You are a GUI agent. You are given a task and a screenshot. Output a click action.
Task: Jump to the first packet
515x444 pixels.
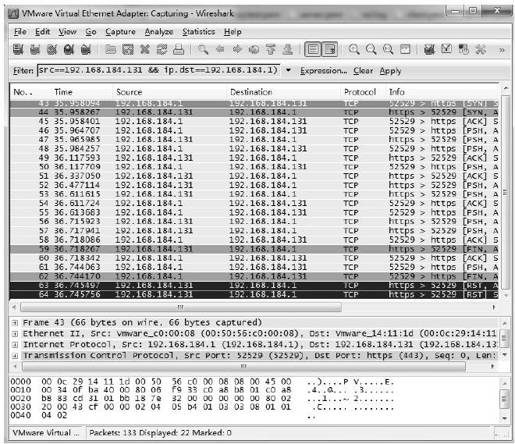271,50
